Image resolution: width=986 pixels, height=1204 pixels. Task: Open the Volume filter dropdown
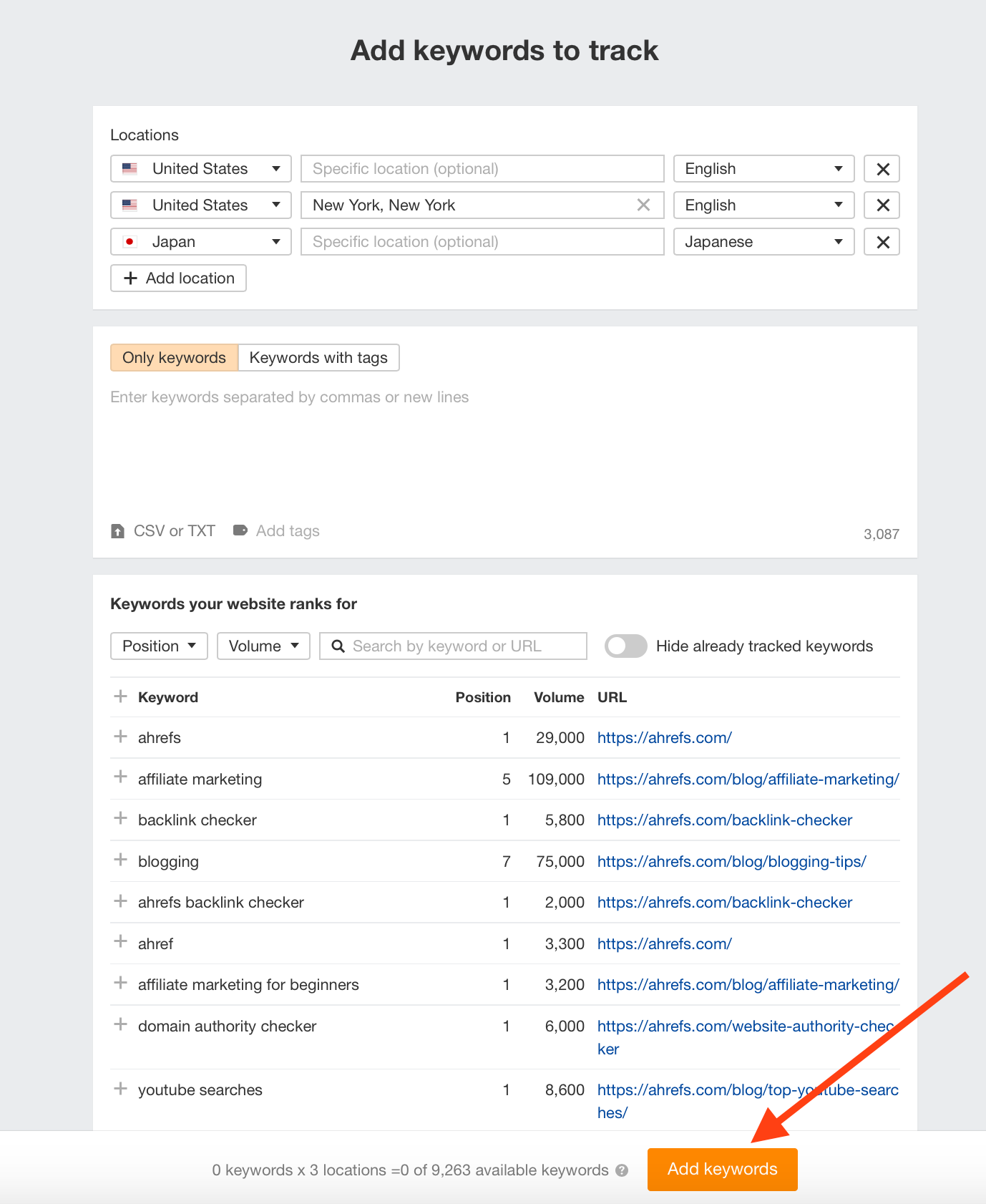click(263, 646)
